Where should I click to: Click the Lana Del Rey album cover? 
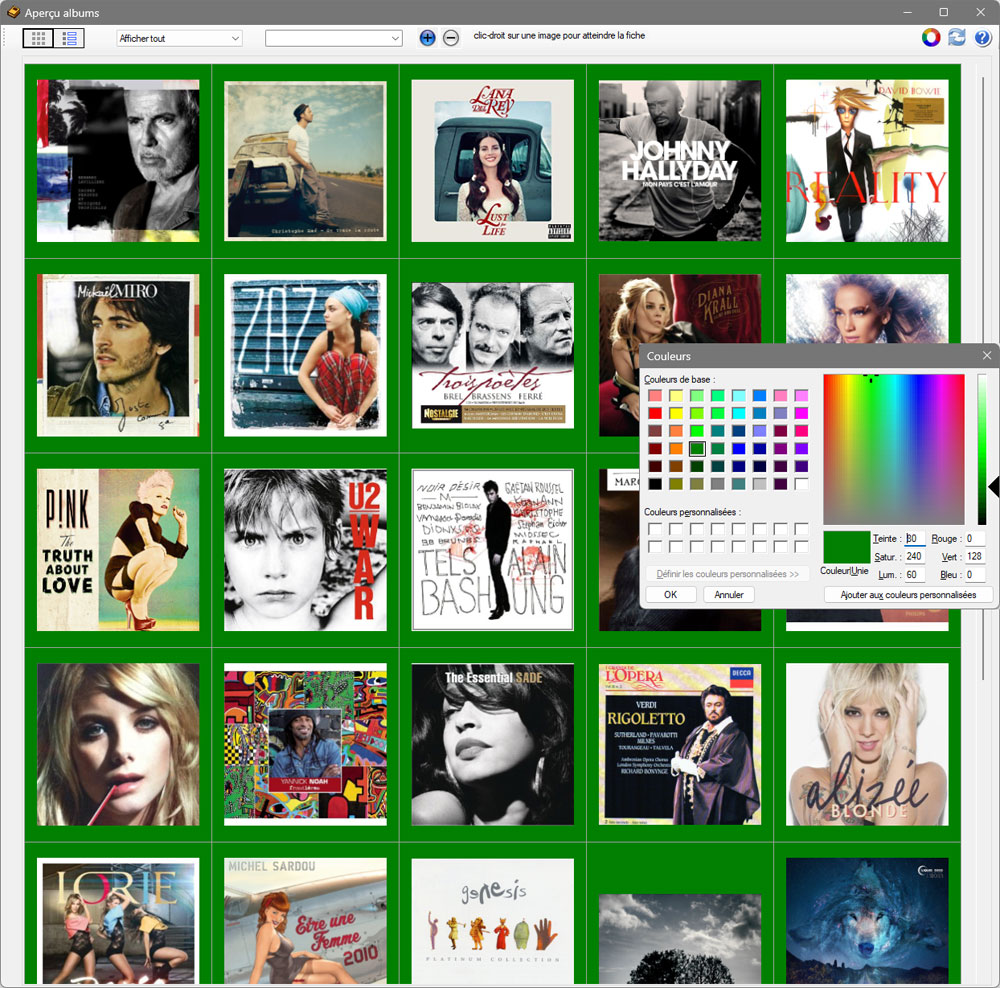pyautogui.click(x=492, y=160)
